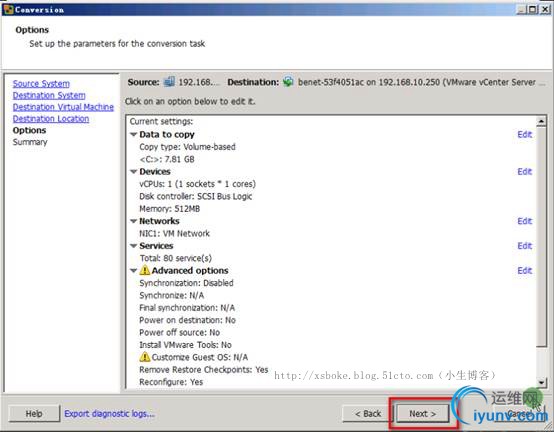The width and height of the screenshot is (554, 432).
Task: Select Reconfigure: Yes row
Action: [171, 381]
